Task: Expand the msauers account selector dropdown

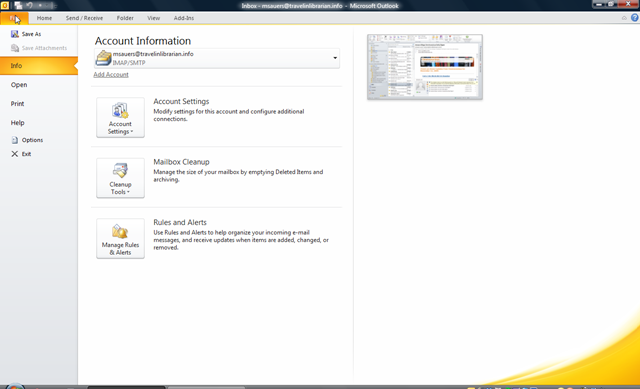Action: click(335, 58)
